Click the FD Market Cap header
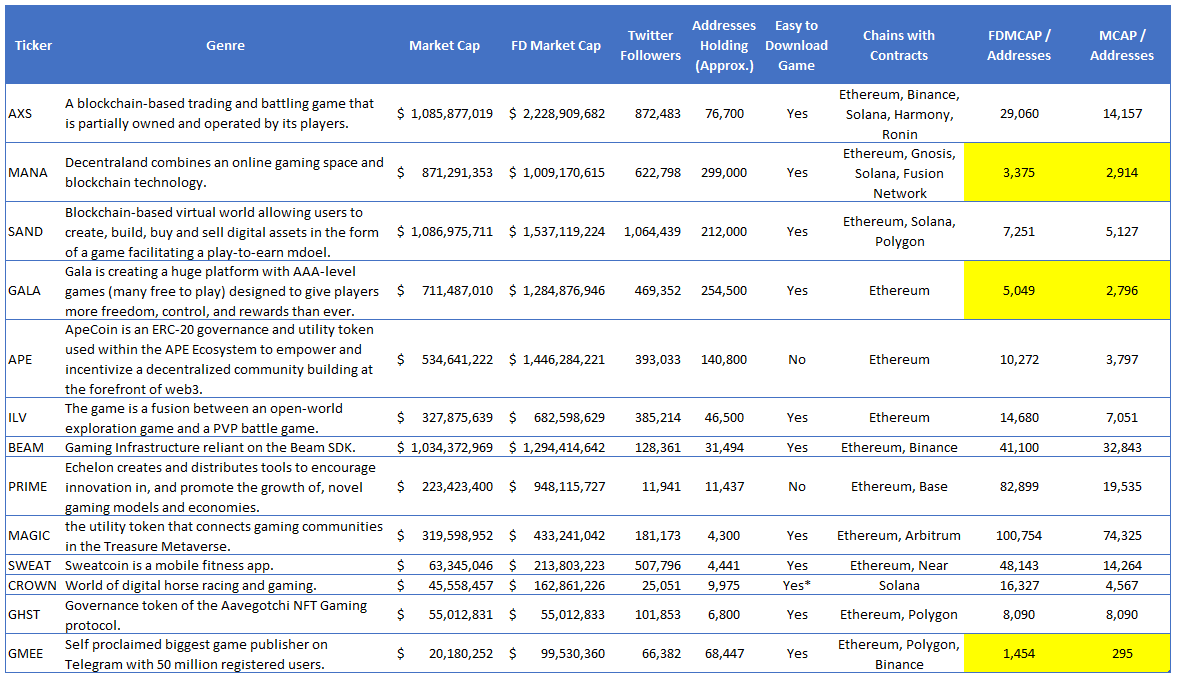 [x=556, y=45]
